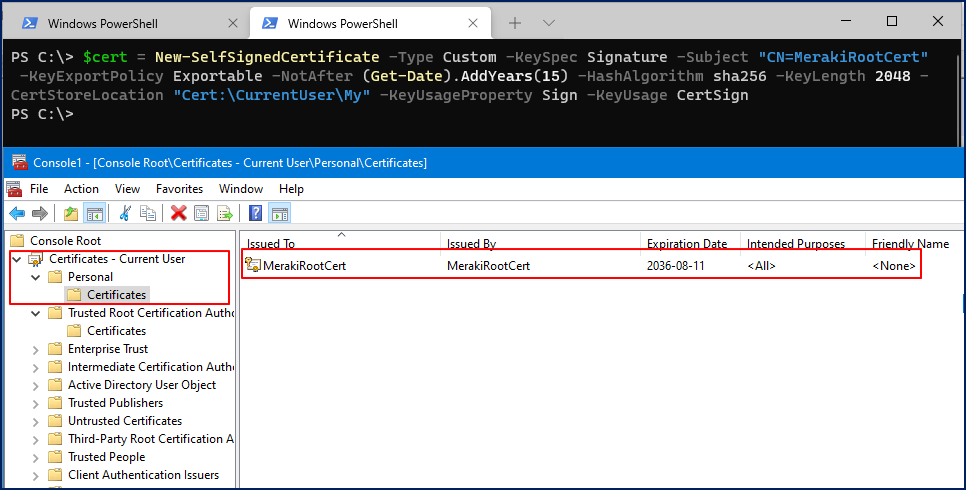Open the Action menu

point(81,189)
